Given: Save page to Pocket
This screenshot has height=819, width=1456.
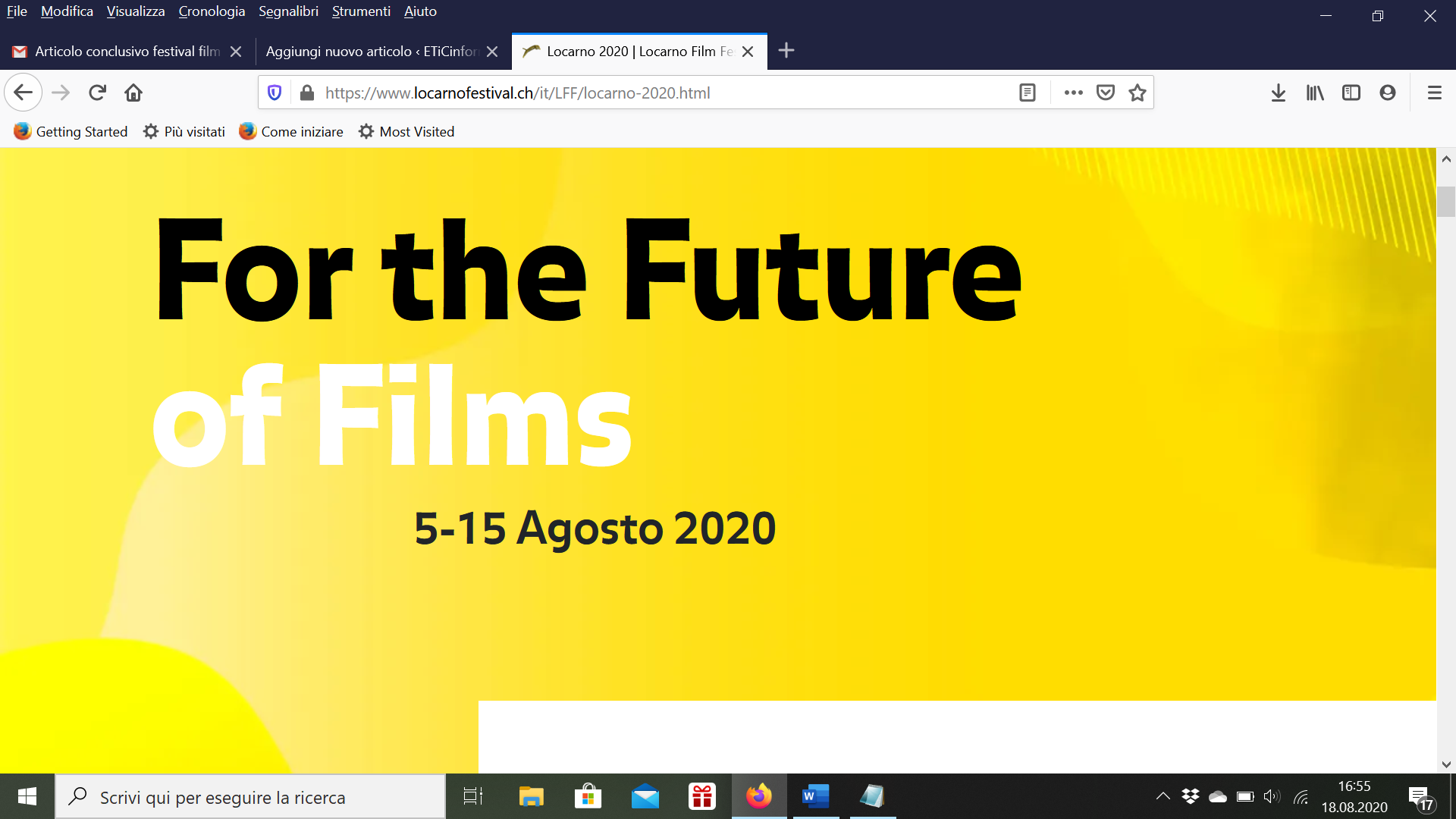Looking at the screenshot, I should point(1106,93).
